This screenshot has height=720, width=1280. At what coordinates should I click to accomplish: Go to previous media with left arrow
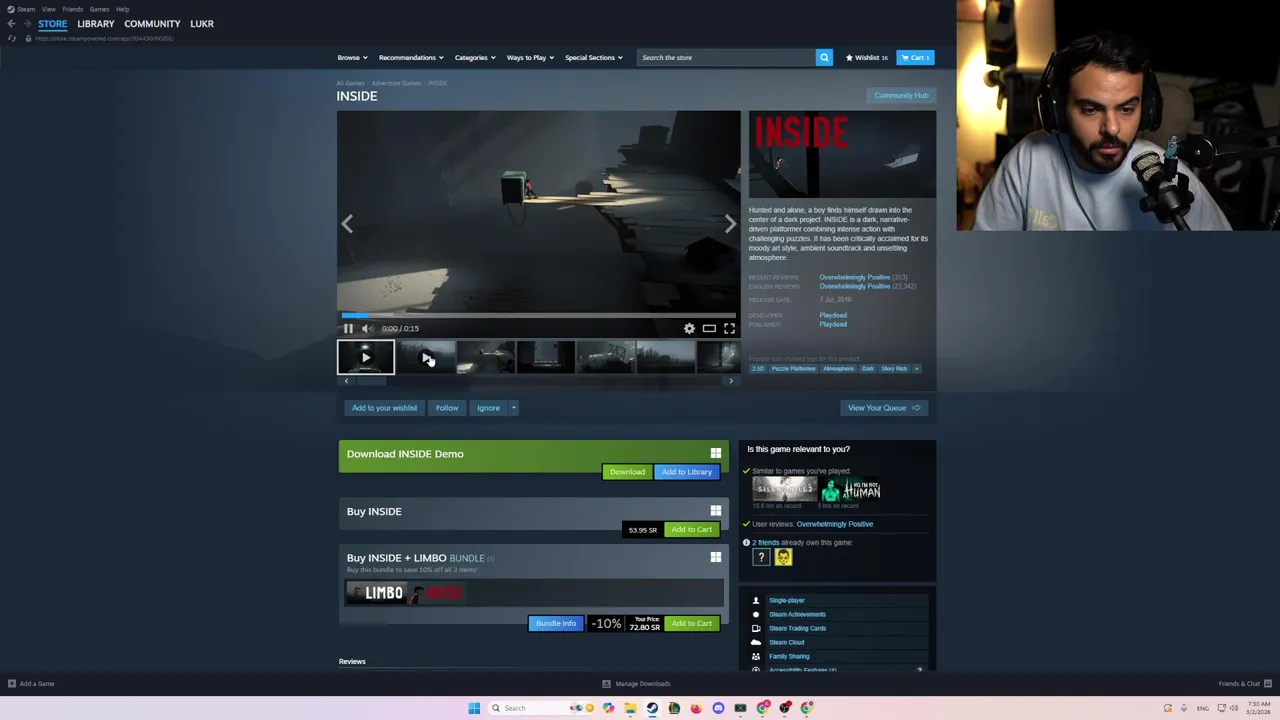coord(347,223)
